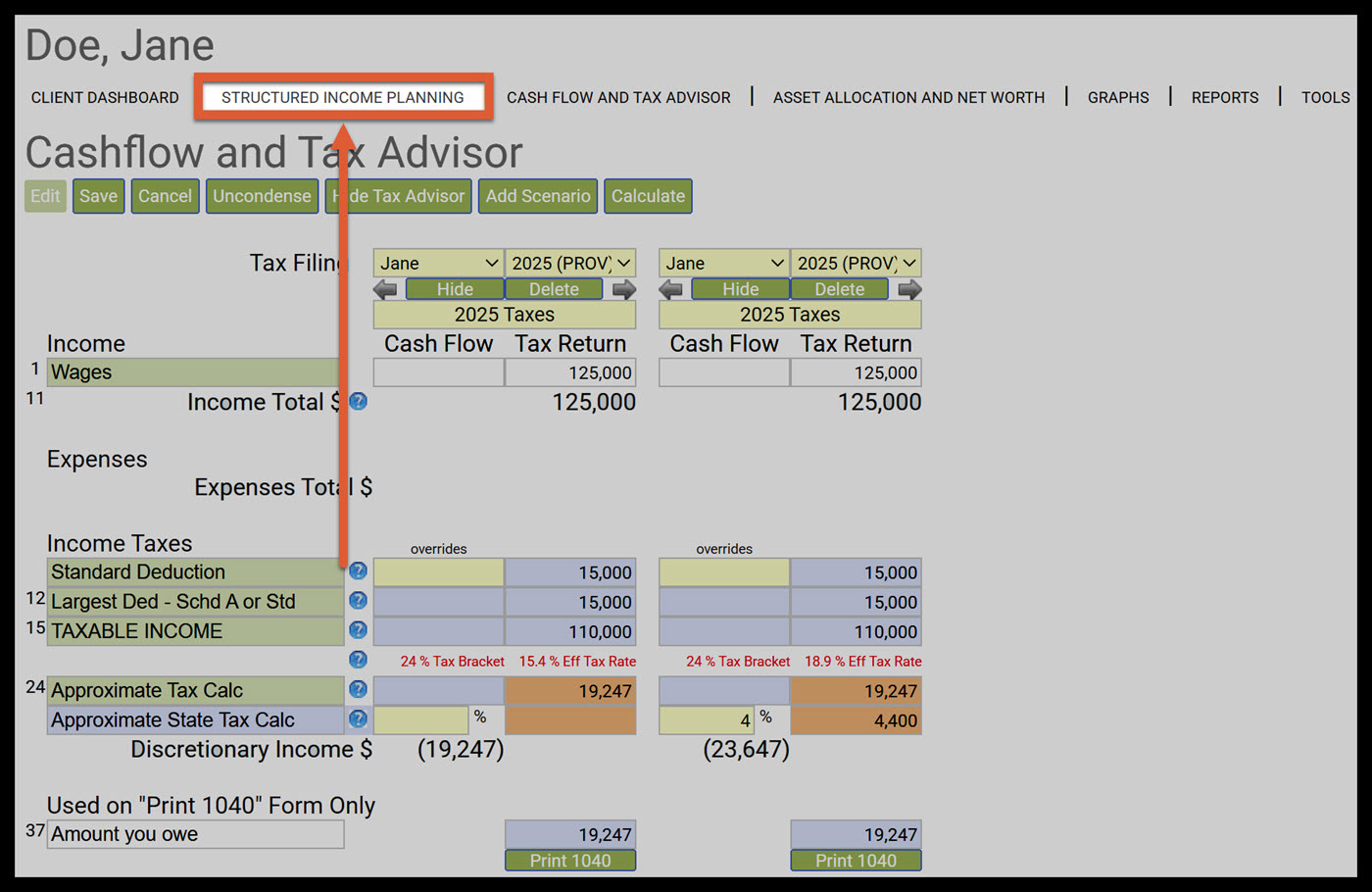Click first scenario Approximate Tax Calc 19,247 cell
The width and height of the screenshot is (1372, 892).
(570, 691)
